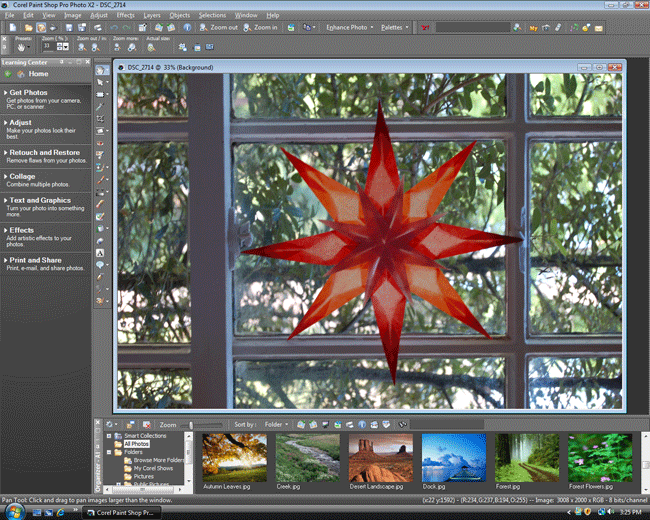Click the Zoom out button
This screenshot has width=650, height=520.
tap(218, 27)
